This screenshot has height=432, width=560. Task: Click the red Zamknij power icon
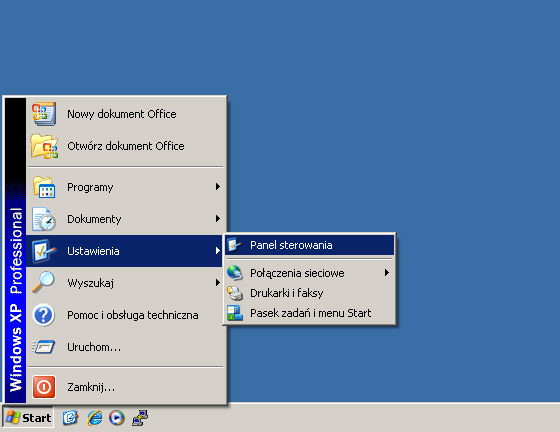pos(44,387)
